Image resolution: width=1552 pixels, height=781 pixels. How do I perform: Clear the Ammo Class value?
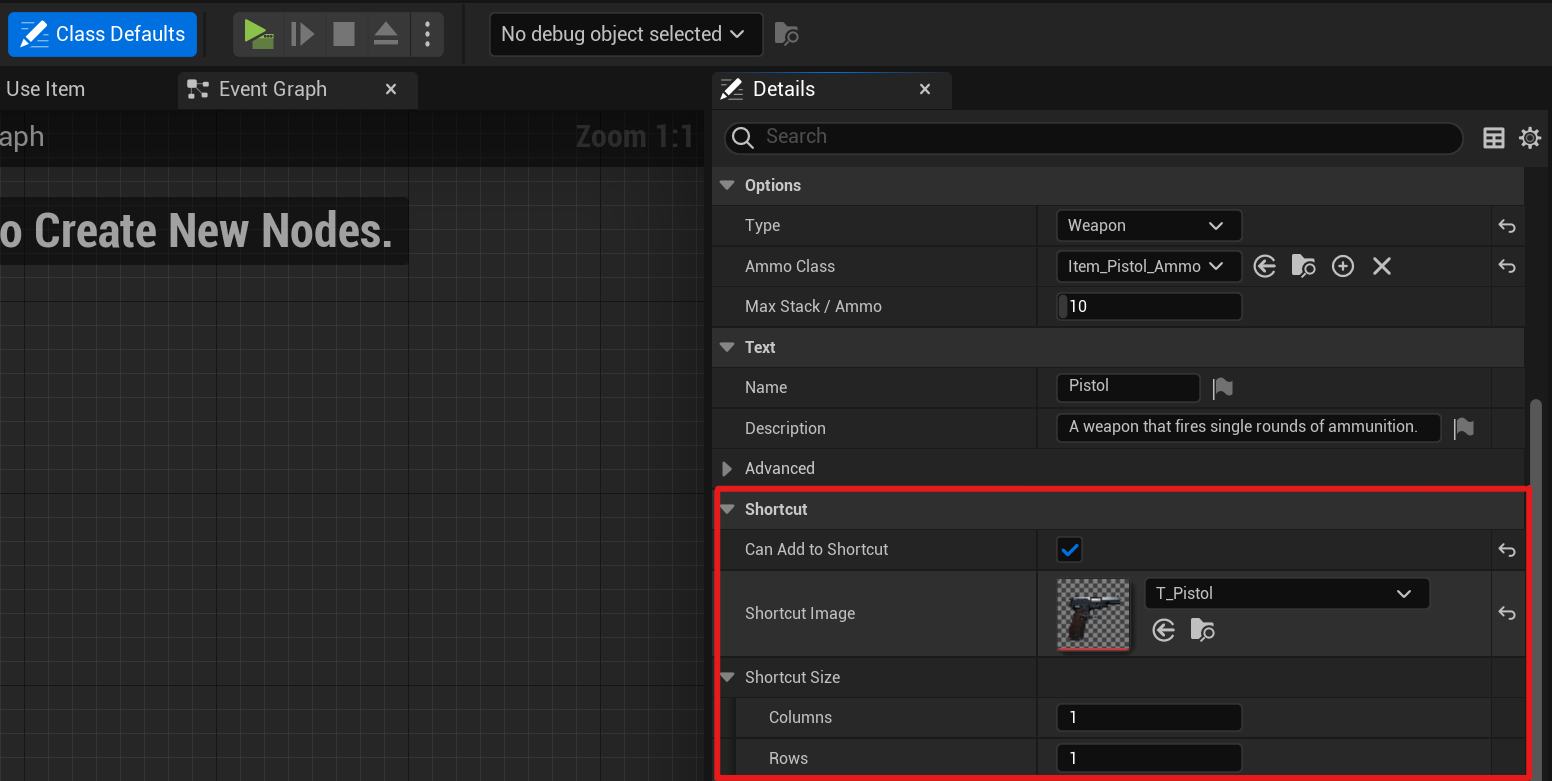(1382, 266)
